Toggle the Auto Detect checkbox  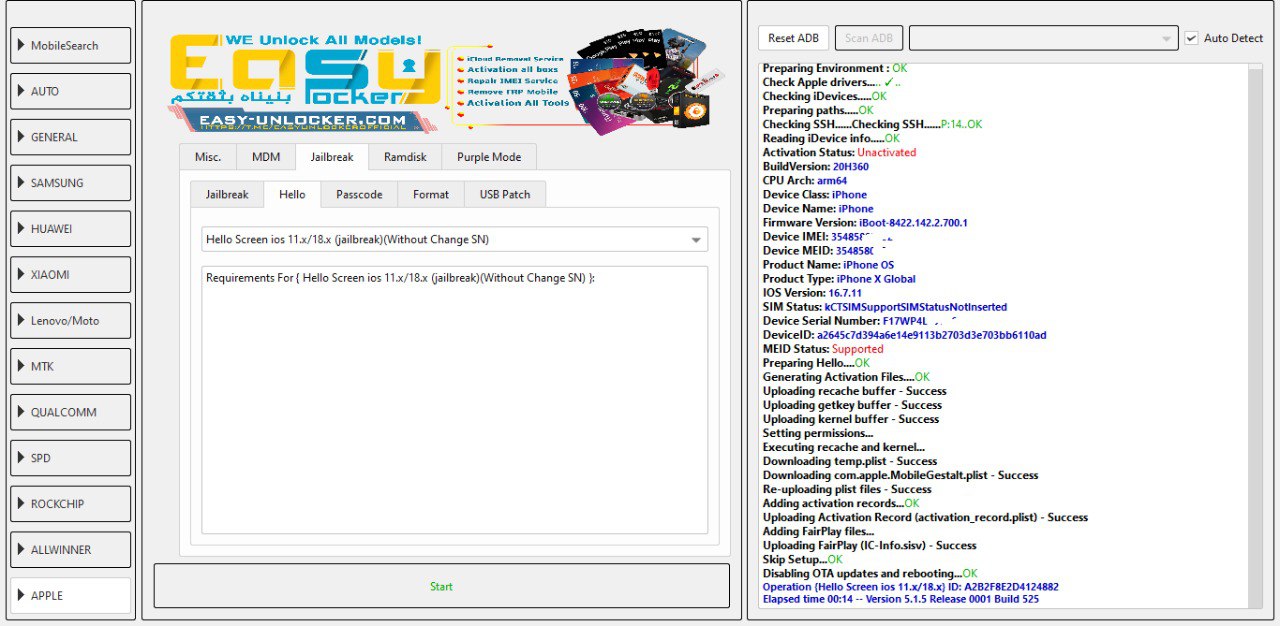[x=1224, y=38]
